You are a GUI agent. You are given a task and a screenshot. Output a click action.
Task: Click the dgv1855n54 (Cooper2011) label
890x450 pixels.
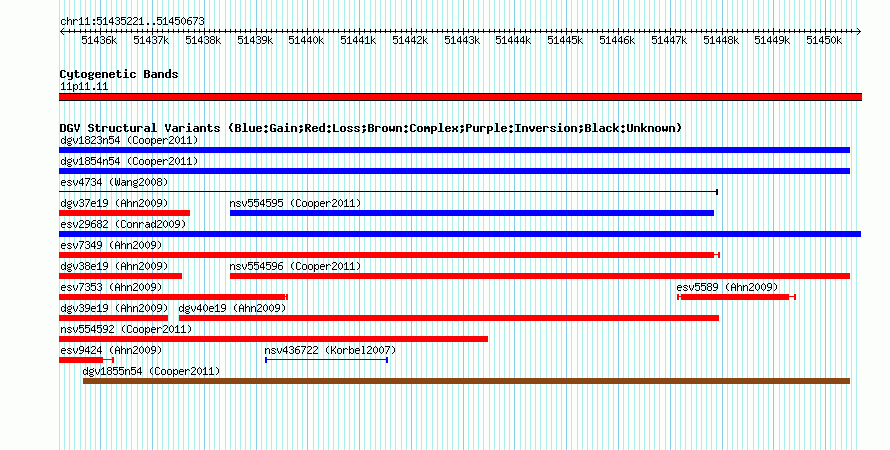[152, 371]
